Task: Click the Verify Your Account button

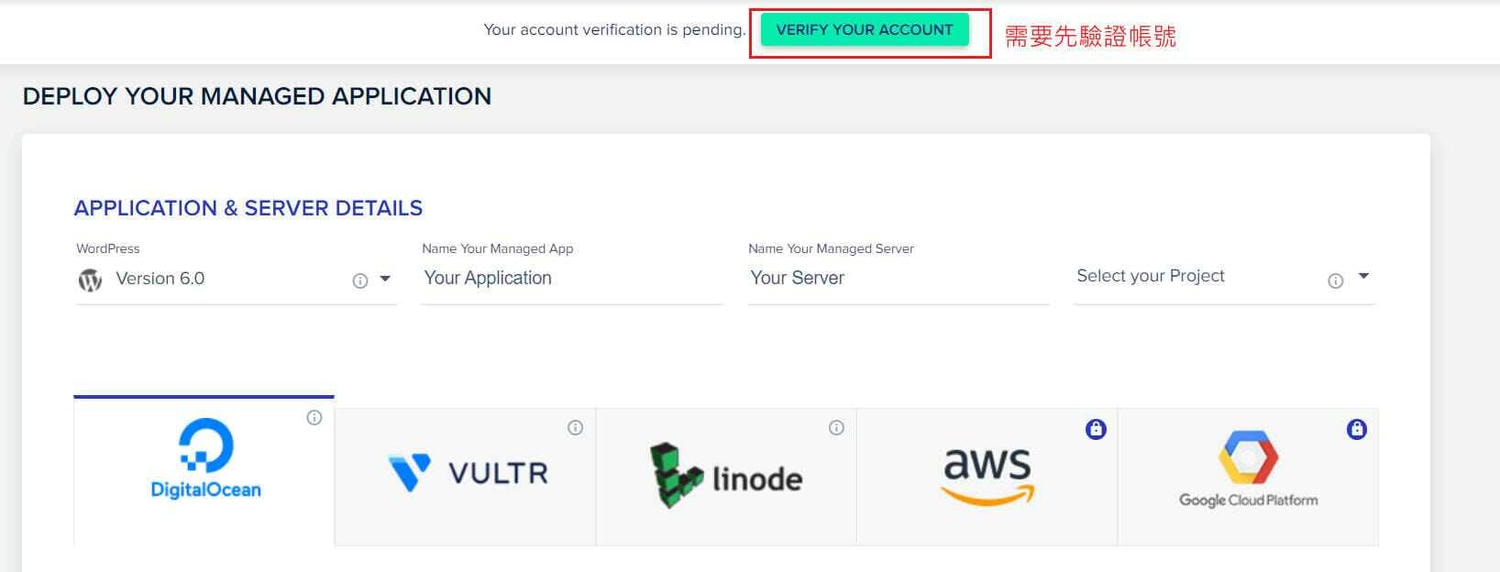Action: coord(864,30)
